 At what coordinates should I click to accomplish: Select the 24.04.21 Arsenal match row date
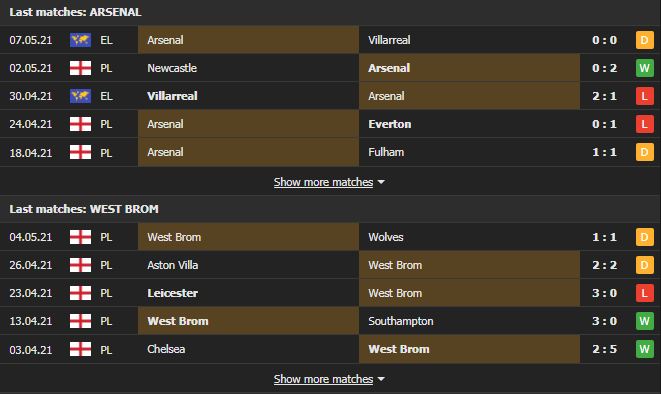31,124
